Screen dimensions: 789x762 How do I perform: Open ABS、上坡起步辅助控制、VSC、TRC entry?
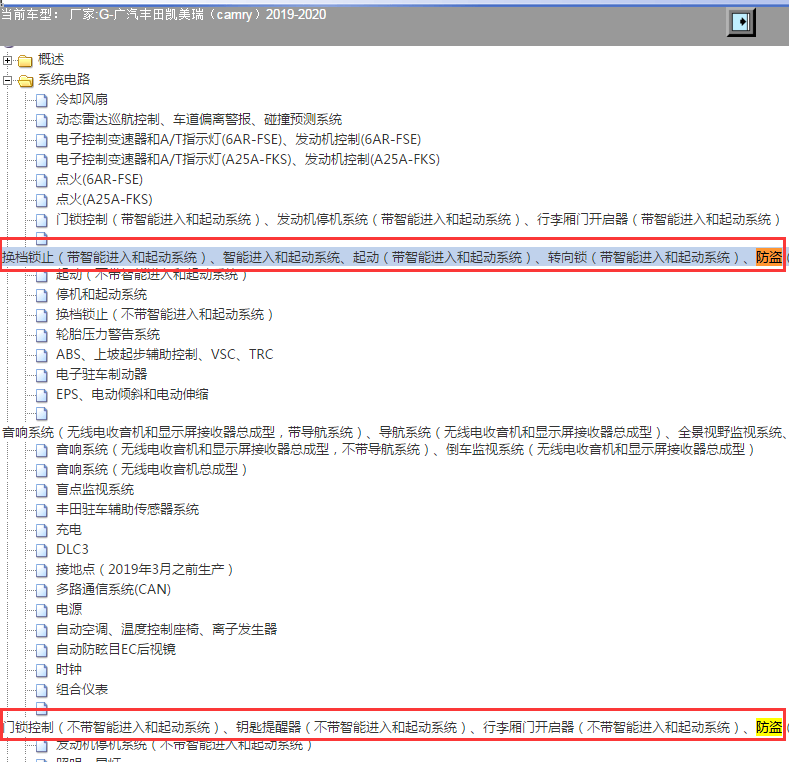(x=165, y=354)
